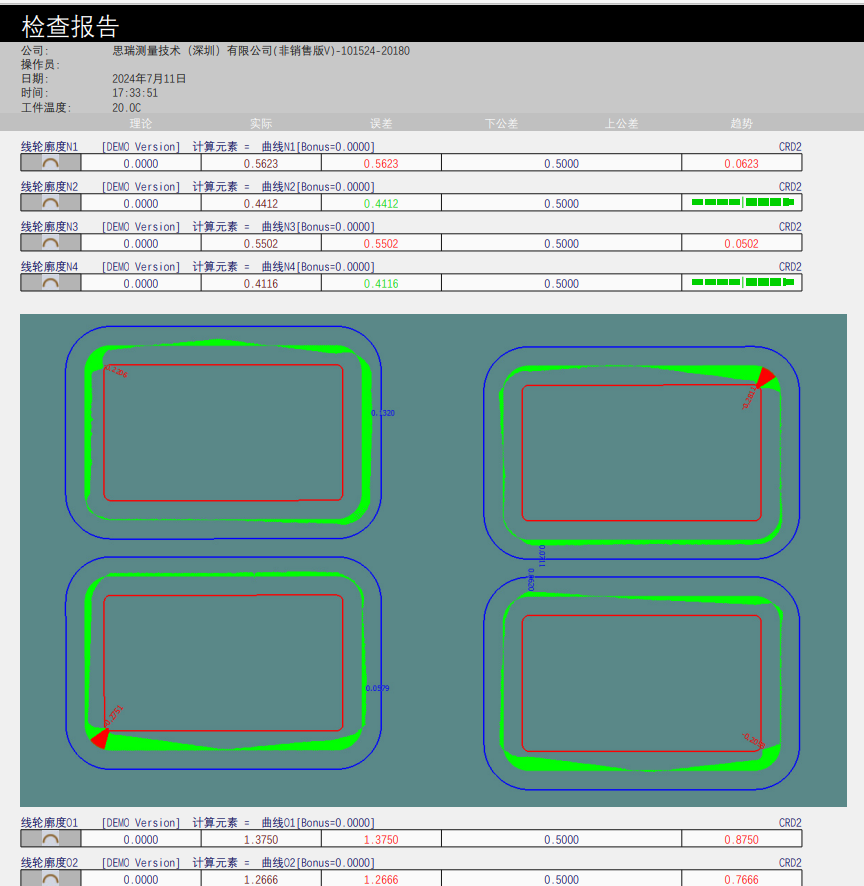
Task: Select the profile icon beside 线轮廓度N4
Action: click(x=50, y=283)
